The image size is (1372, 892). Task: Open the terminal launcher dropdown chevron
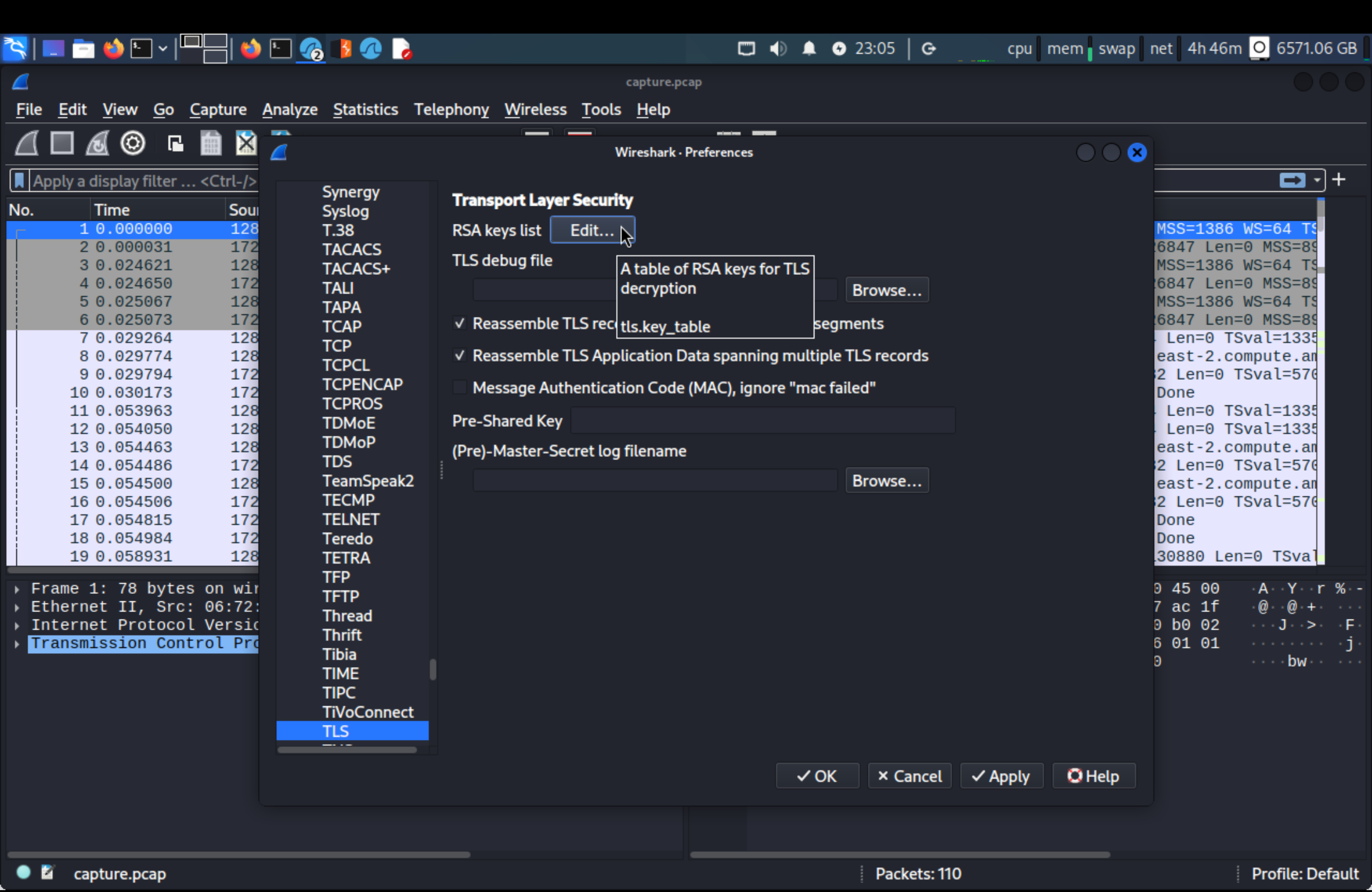click(163, 49)
